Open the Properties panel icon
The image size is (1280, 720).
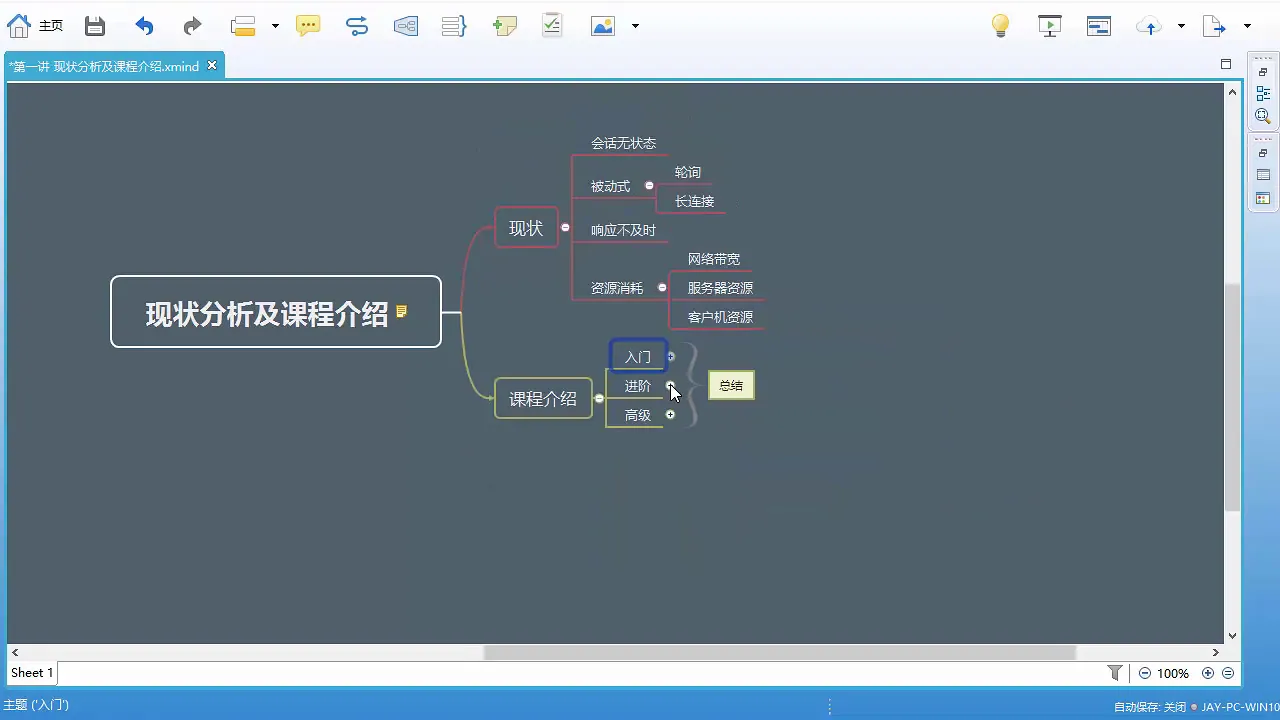(x=1263, y=175)
